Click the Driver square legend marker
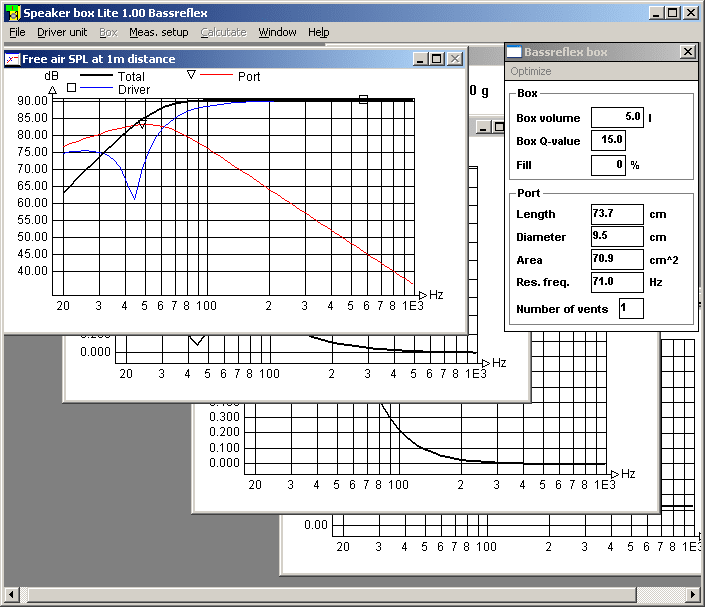Image resolution: width=705 pixels, height=607 pixels. [x=70, y=89]
